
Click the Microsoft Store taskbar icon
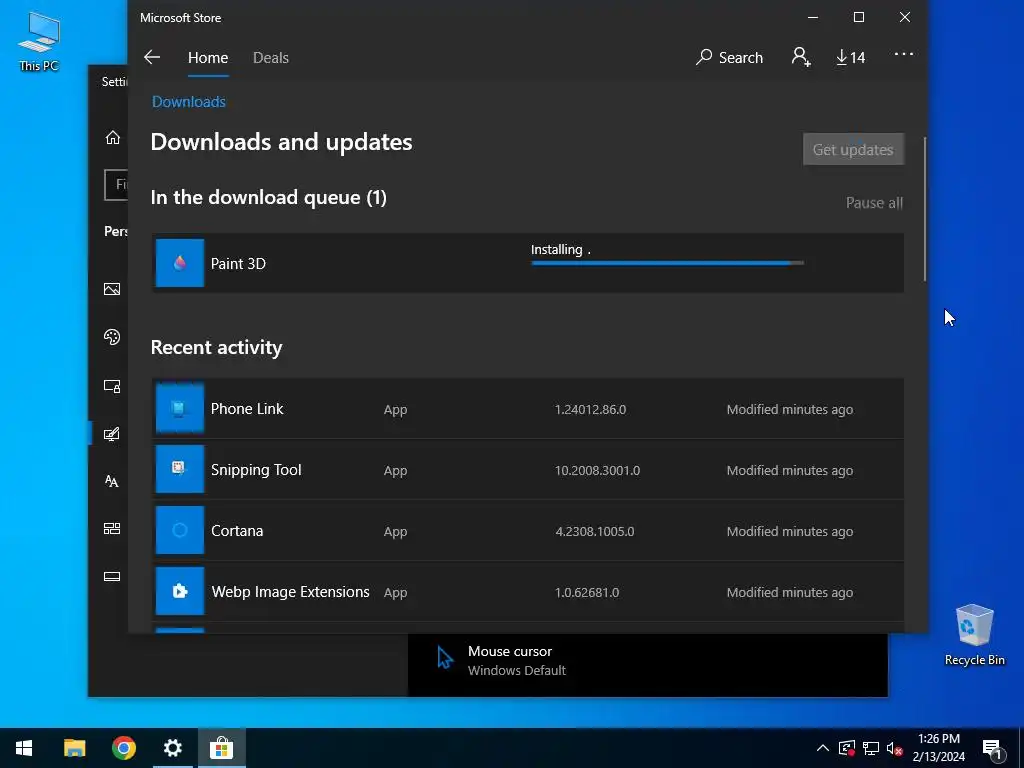pos(222,748)
